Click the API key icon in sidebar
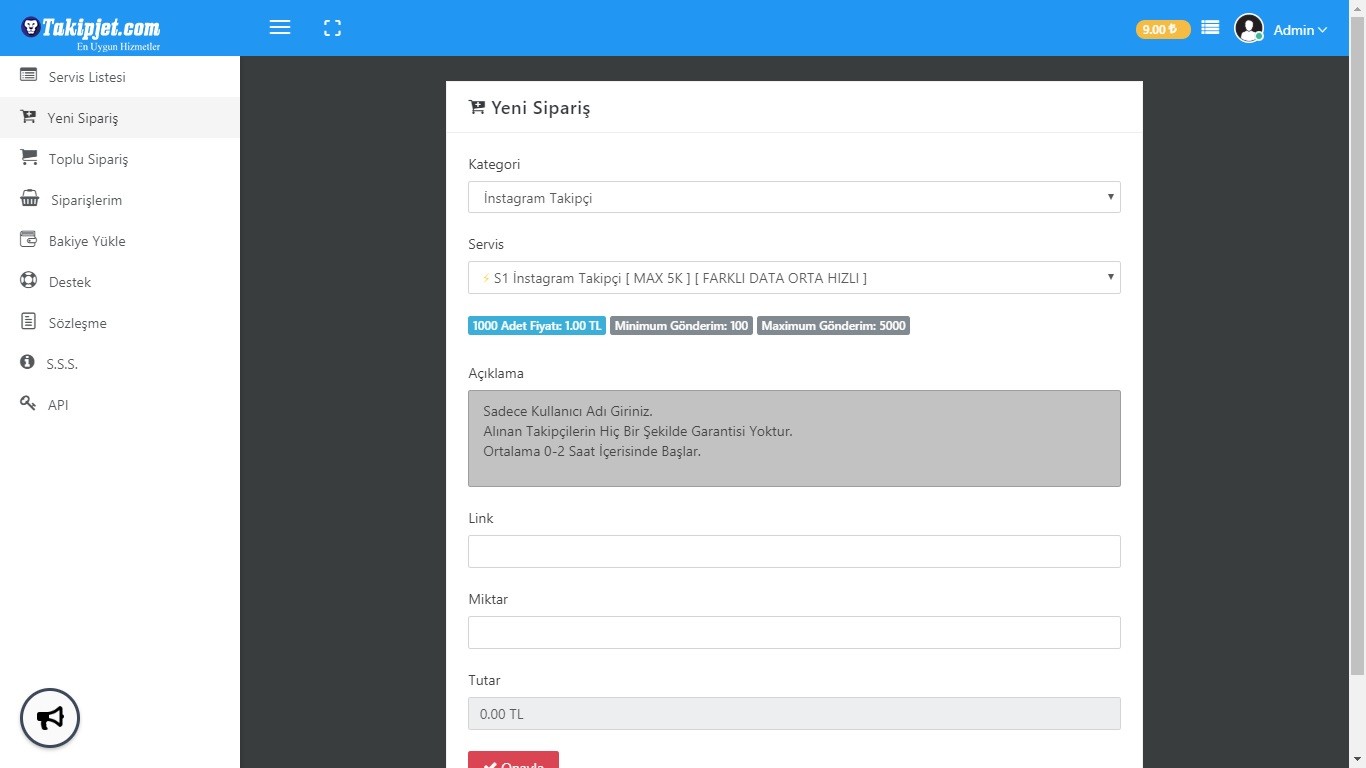 pyautogui.click(x=28, y=403)
